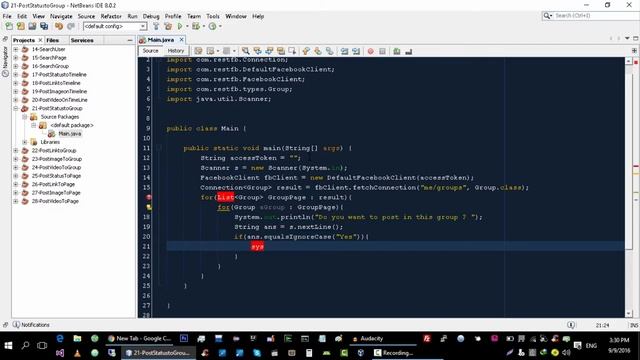This screenshot has height=360, width=640.
Task: Open the Team menu
Action: 194,16
